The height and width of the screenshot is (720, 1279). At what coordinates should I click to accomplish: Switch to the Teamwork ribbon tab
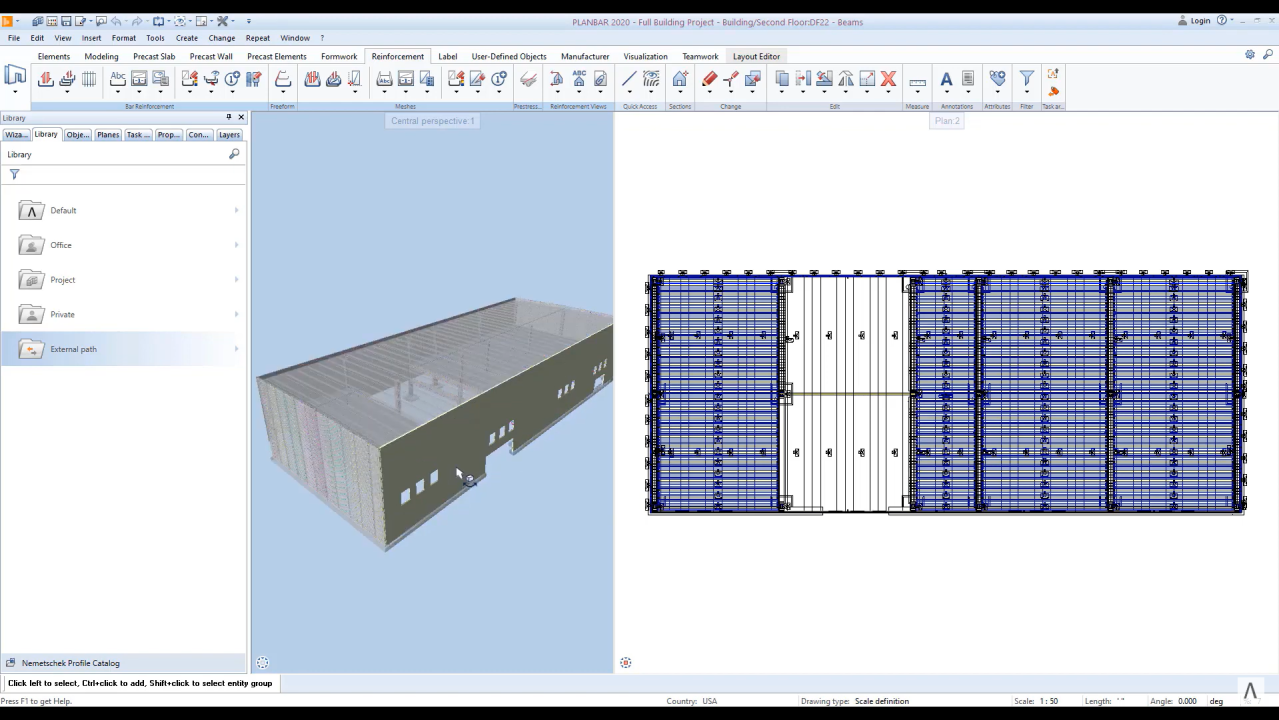coord(700,56)
